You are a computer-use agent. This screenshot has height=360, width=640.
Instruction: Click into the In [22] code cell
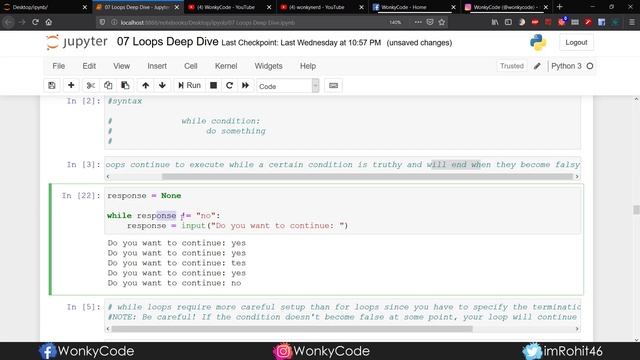(x=342, y=211)
